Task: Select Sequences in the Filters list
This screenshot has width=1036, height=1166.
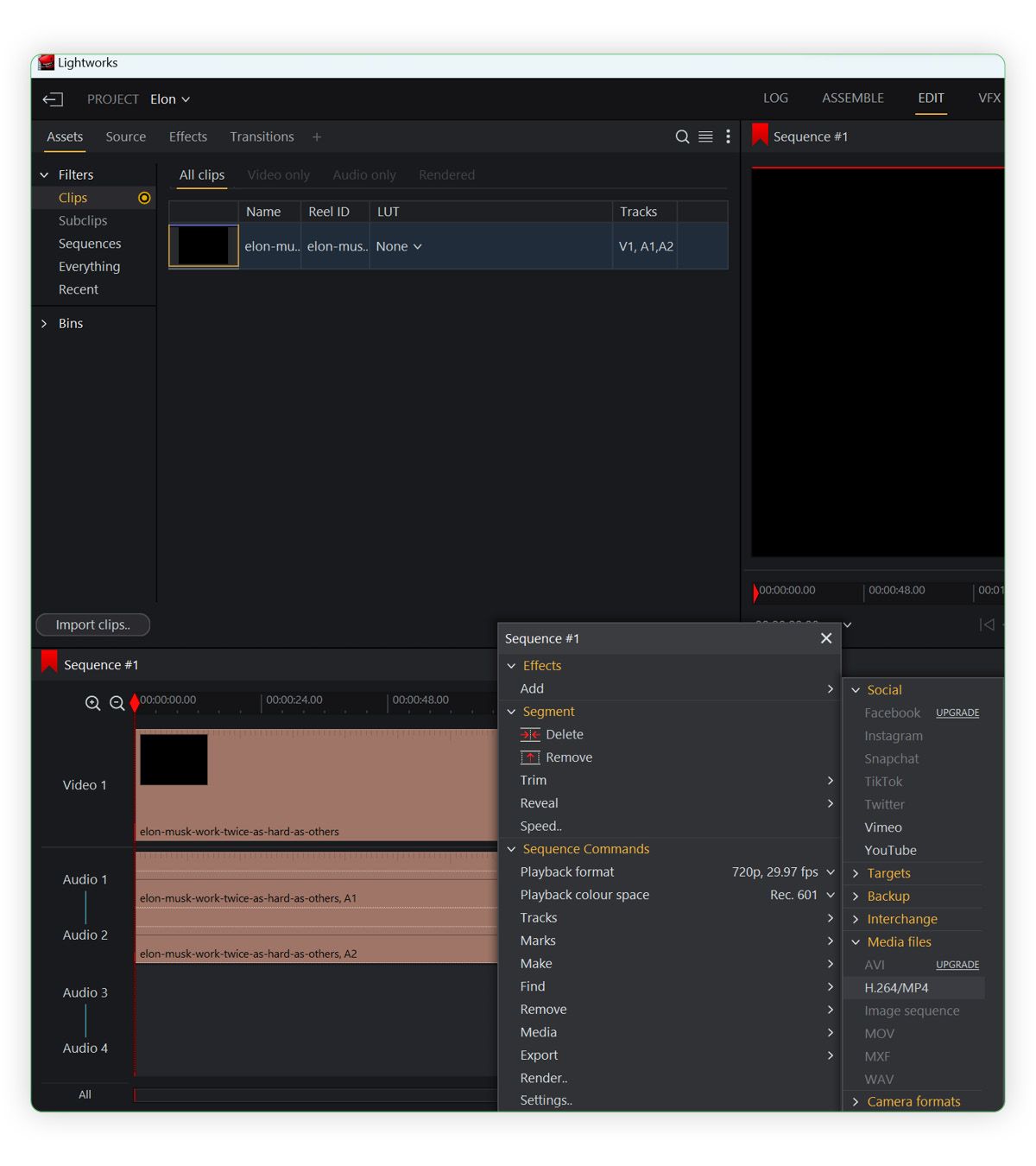Action: 90,244
